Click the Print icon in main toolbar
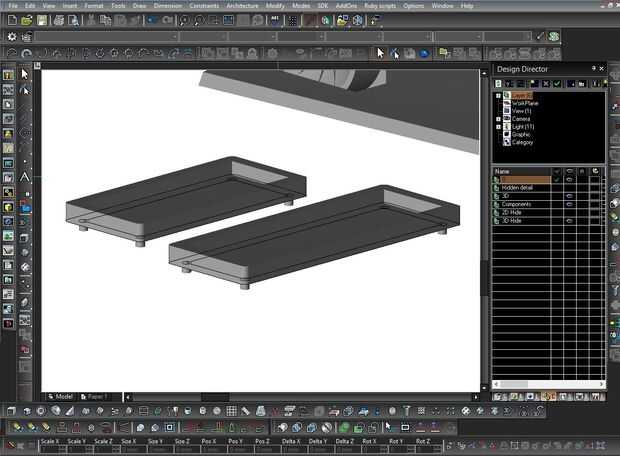620x456 pixels. pos(61,20)
